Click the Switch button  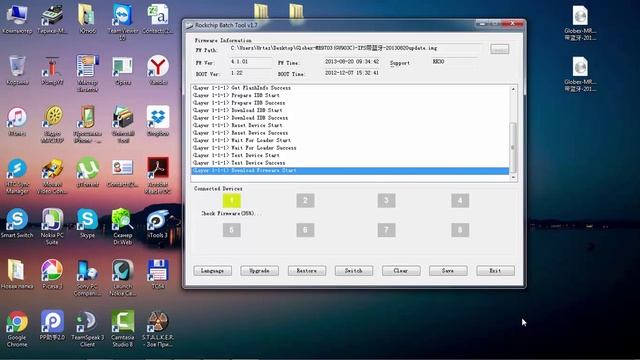coord(354,271)
